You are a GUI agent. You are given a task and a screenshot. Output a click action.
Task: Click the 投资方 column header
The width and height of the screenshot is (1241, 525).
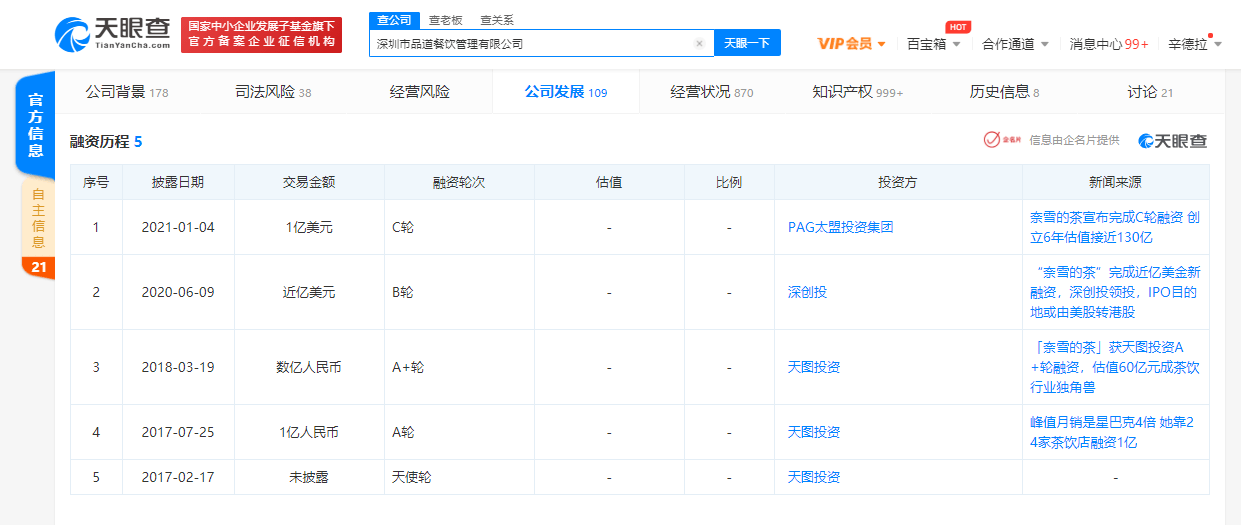pyautogui.click(x=898, y=182)
